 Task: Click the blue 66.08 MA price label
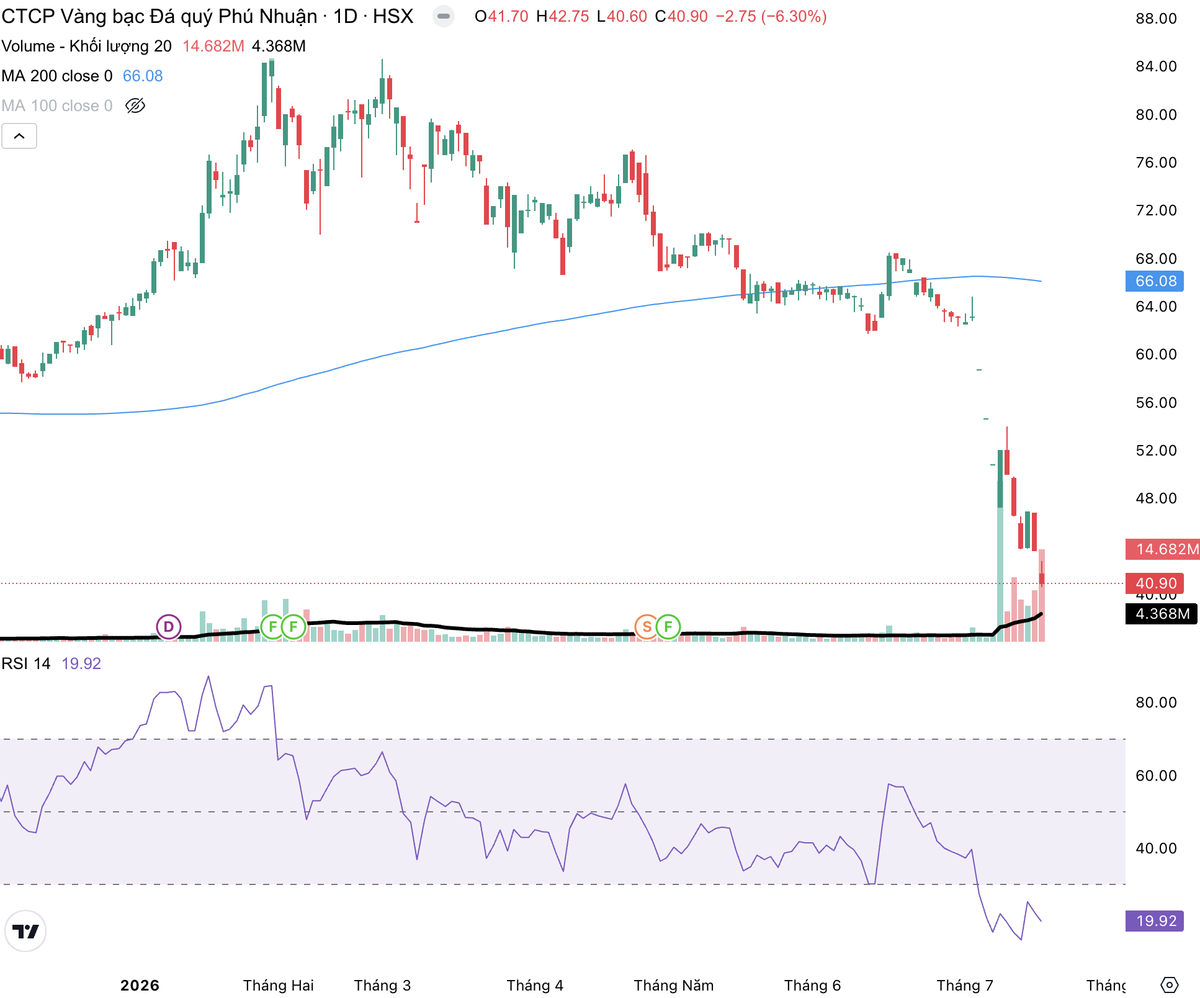(1160, 282)
